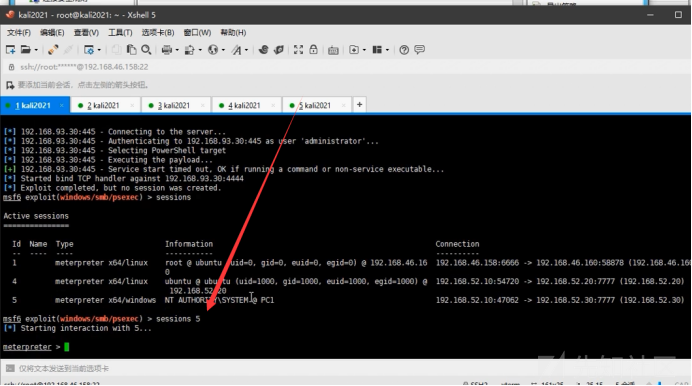Screen dimensions: 692x386
Task: Minimize the Xshell 5 window
Action: click(x=650, y=15)
